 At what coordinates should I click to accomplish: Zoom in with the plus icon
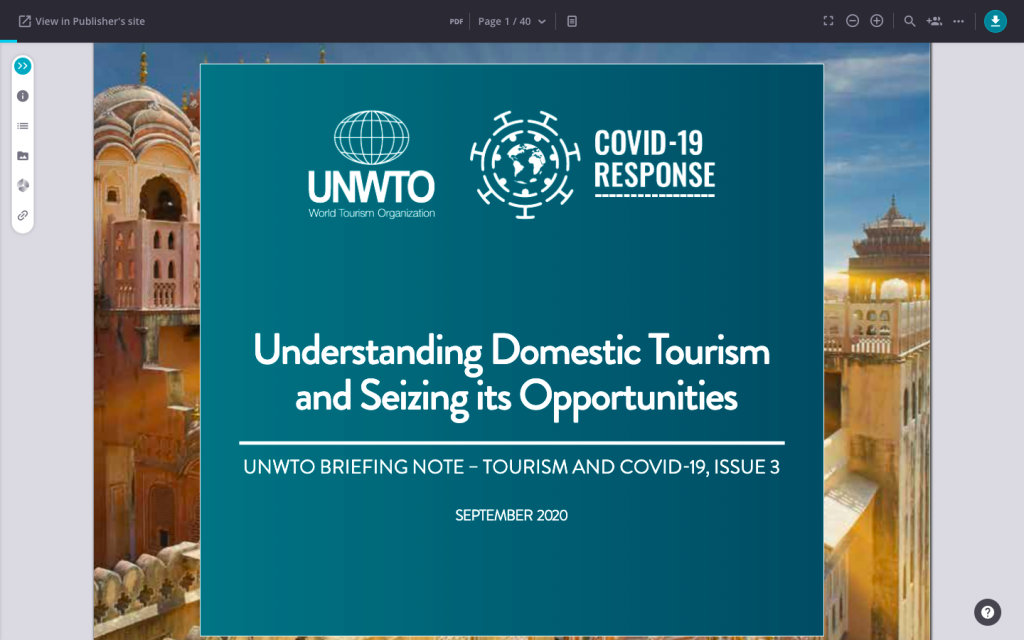coord(877,21)
